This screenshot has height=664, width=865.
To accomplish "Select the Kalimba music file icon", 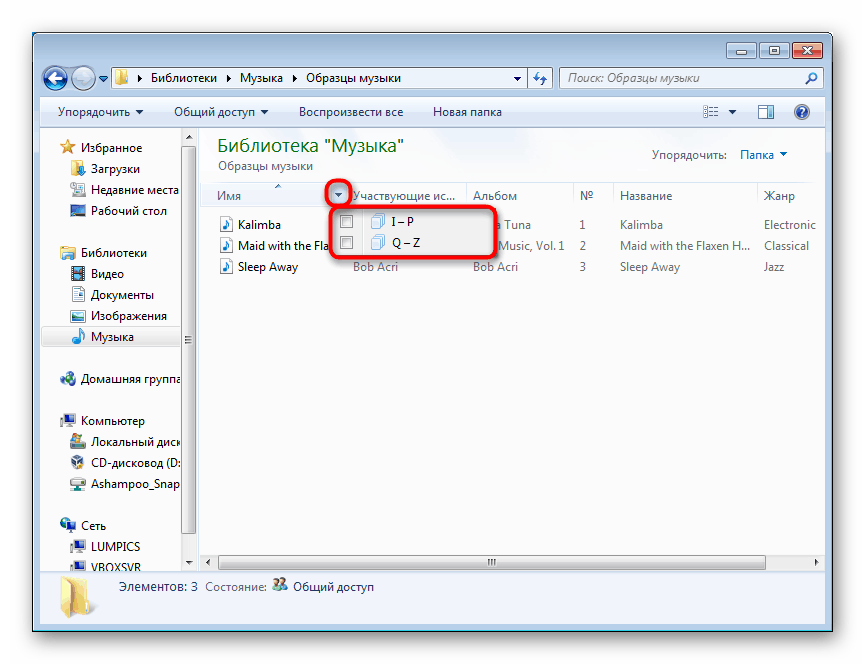I will tap(226, 224).
